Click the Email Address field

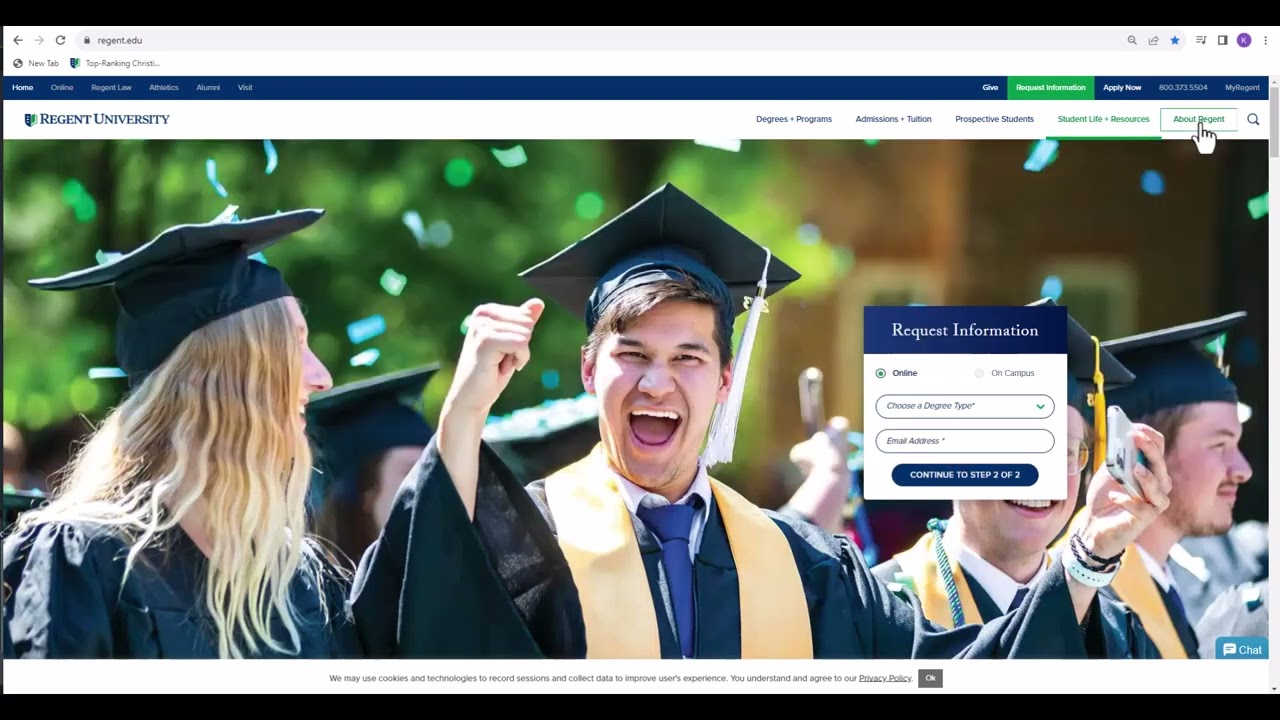(965, 441)
